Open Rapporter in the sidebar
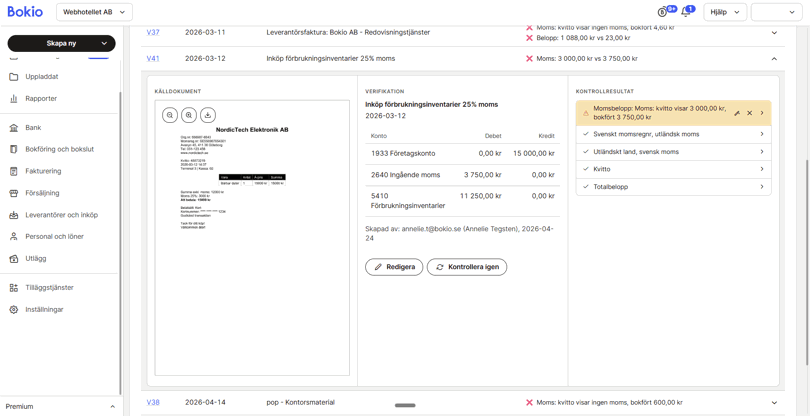 (41, 99)
